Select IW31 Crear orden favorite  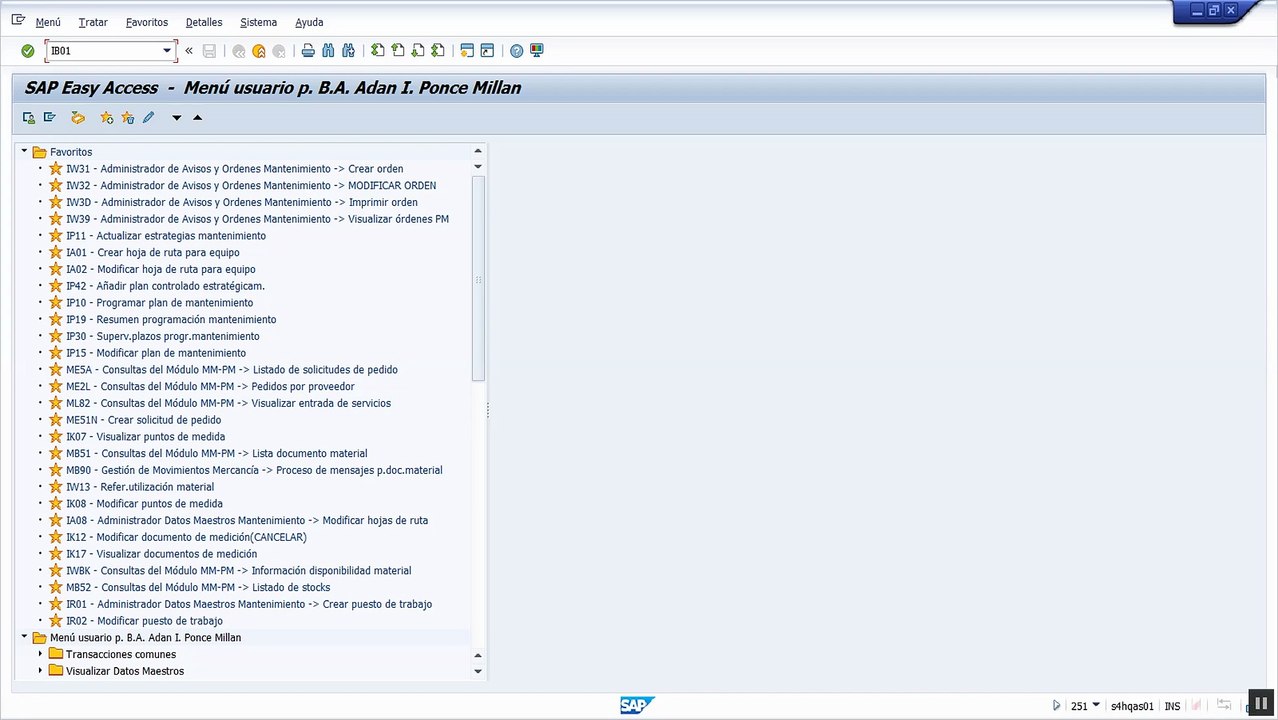(x=235, y=169)
